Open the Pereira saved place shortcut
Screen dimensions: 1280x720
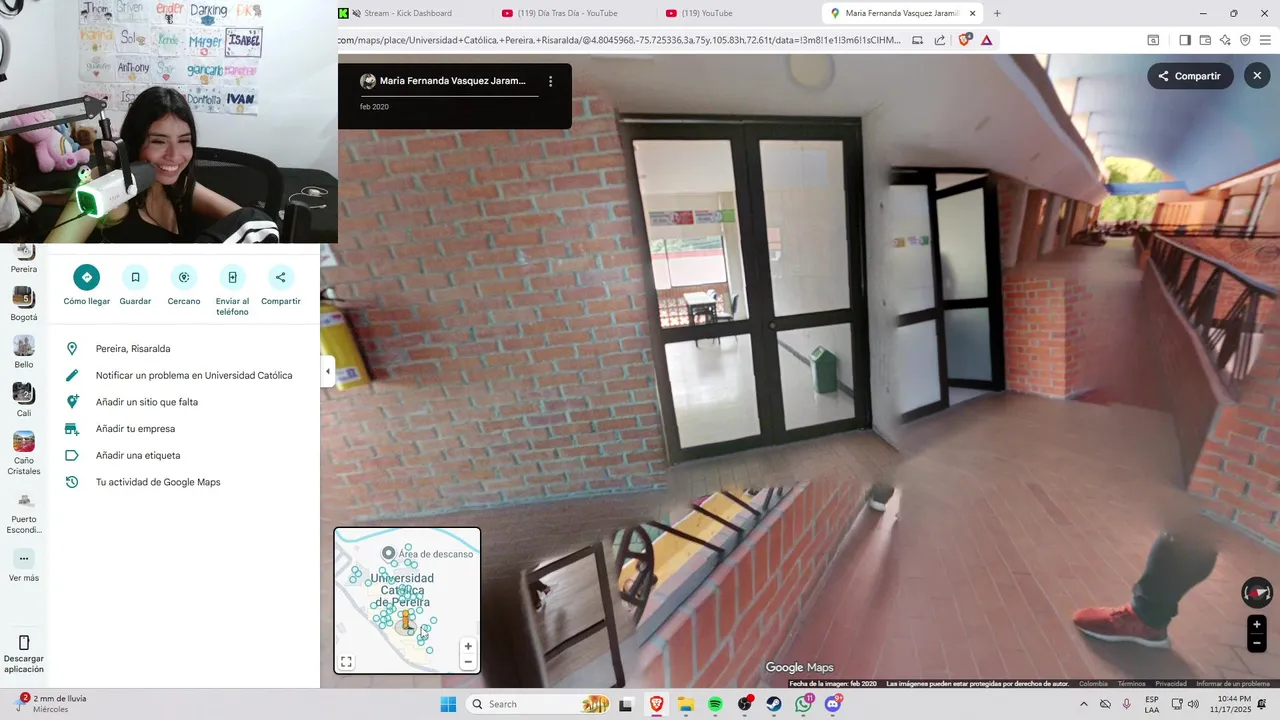point(24,258)
